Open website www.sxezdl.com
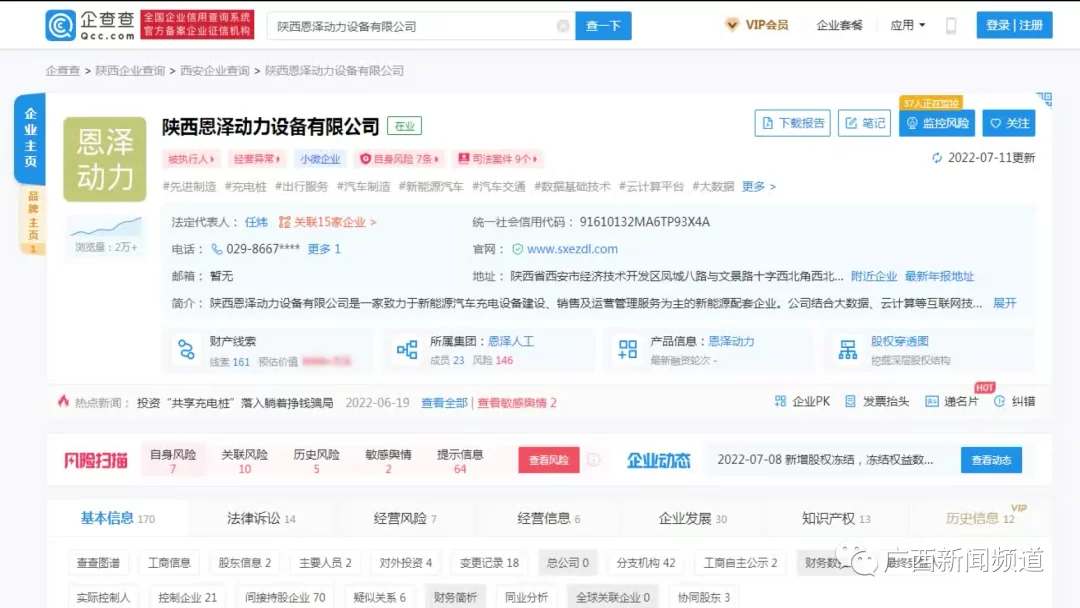The width and height of the screenshot is (1080, 608). click(x=572, y=249)
